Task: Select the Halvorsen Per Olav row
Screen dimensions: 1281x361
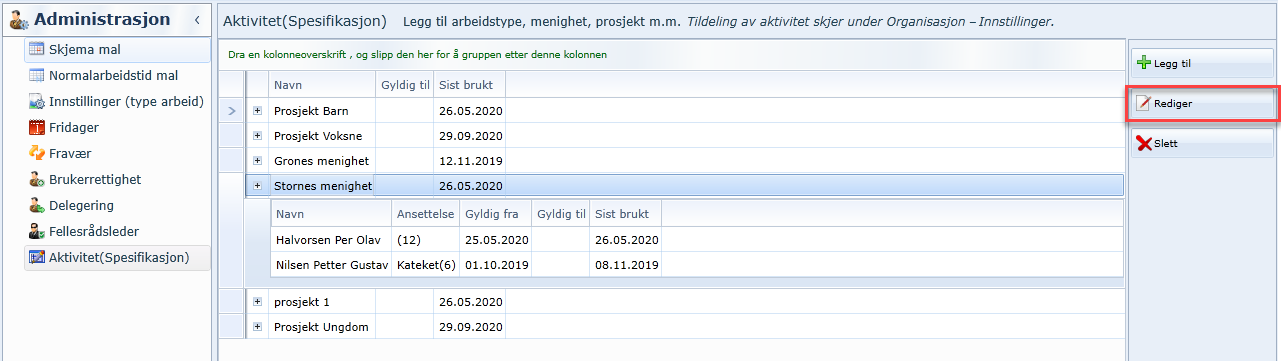Action: coord(467,239)
